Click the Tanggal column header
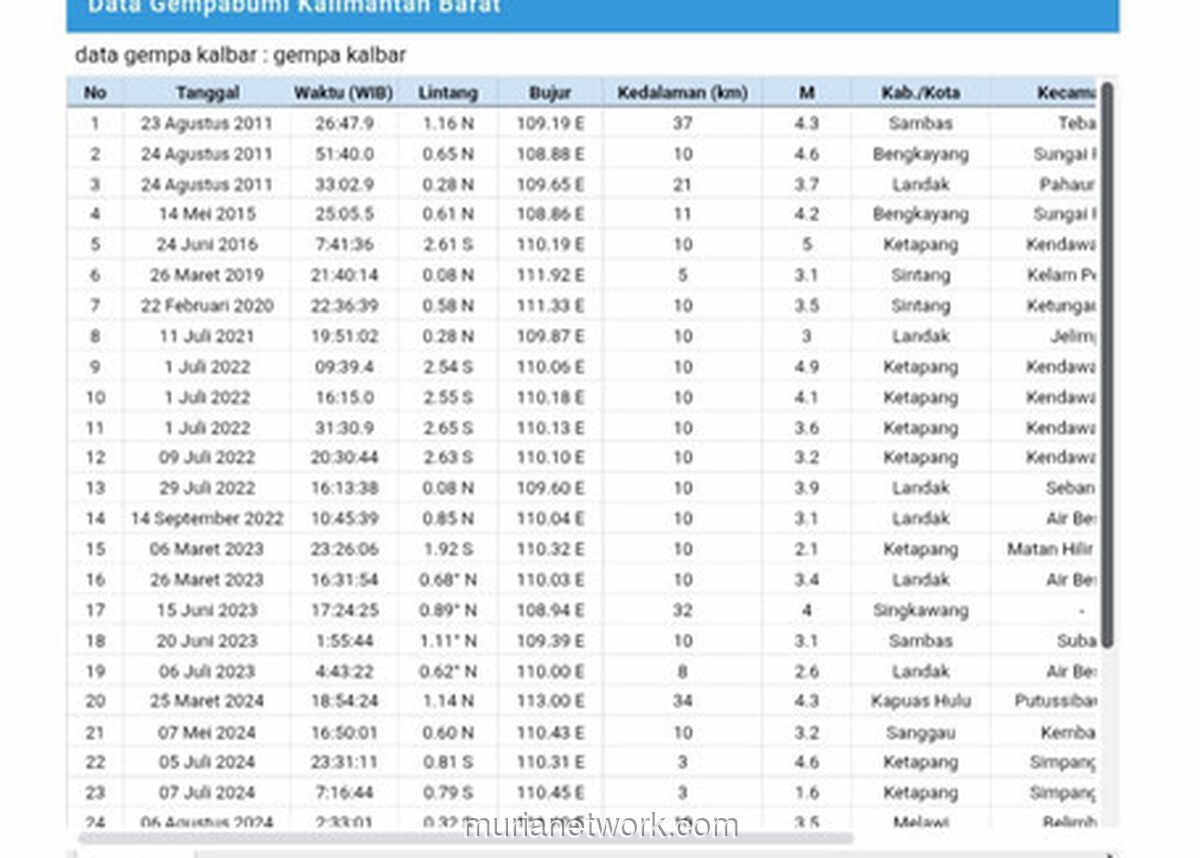1200x858 pixels. tap(207, 93)
